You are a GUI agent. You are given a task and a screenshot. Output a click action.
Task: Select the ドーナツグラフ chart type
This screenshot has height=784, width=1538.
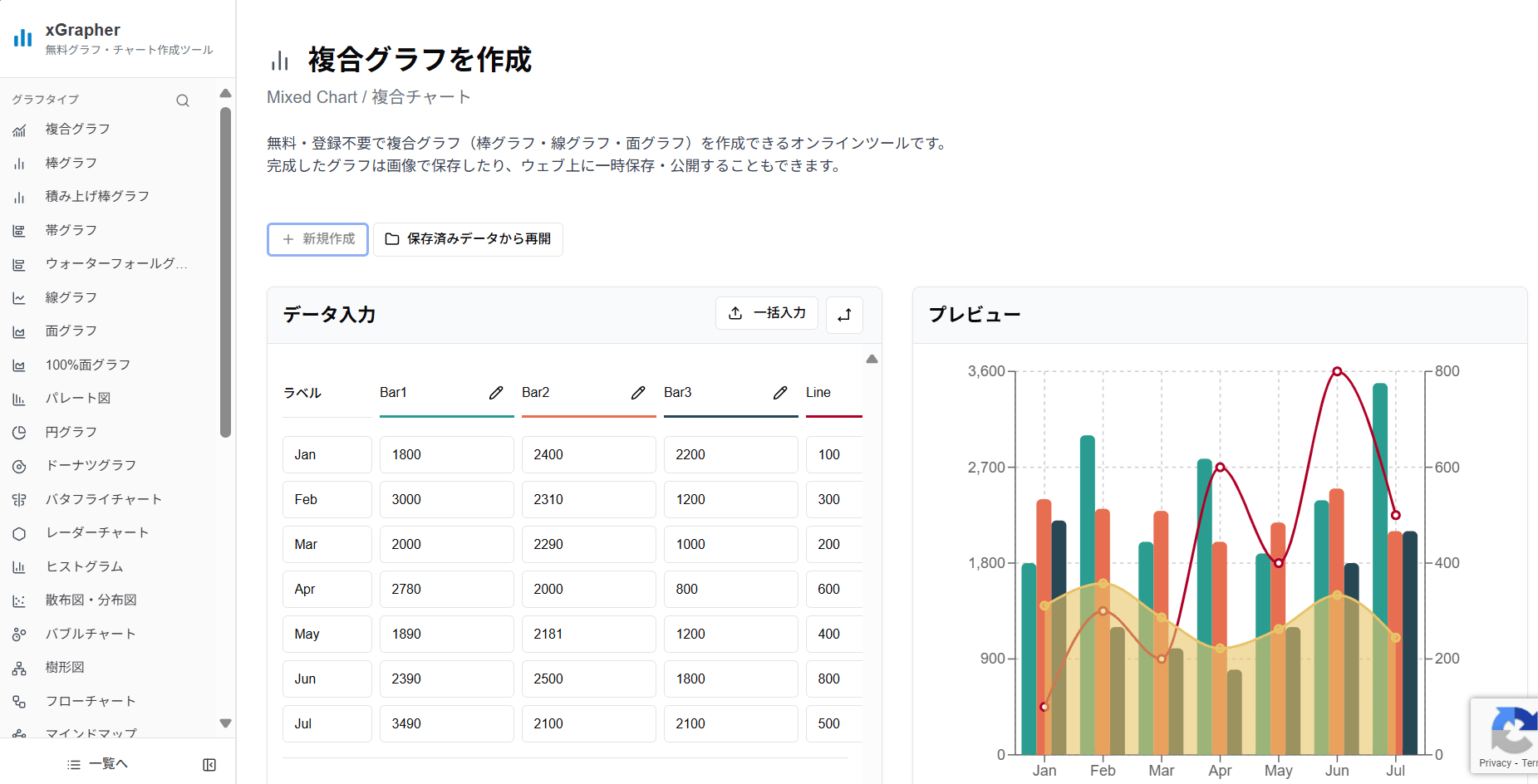pyautogui.click(x=91, y=465)
